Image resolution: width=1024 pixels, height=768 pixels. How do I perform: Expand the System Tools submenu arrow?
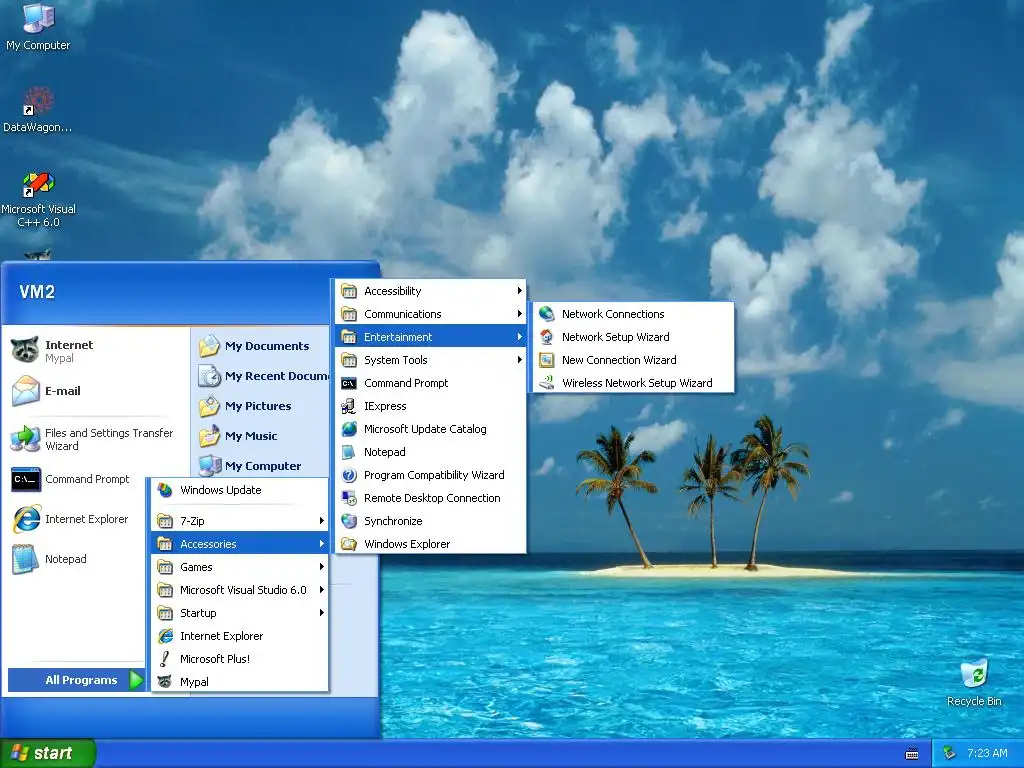(519, 360)
